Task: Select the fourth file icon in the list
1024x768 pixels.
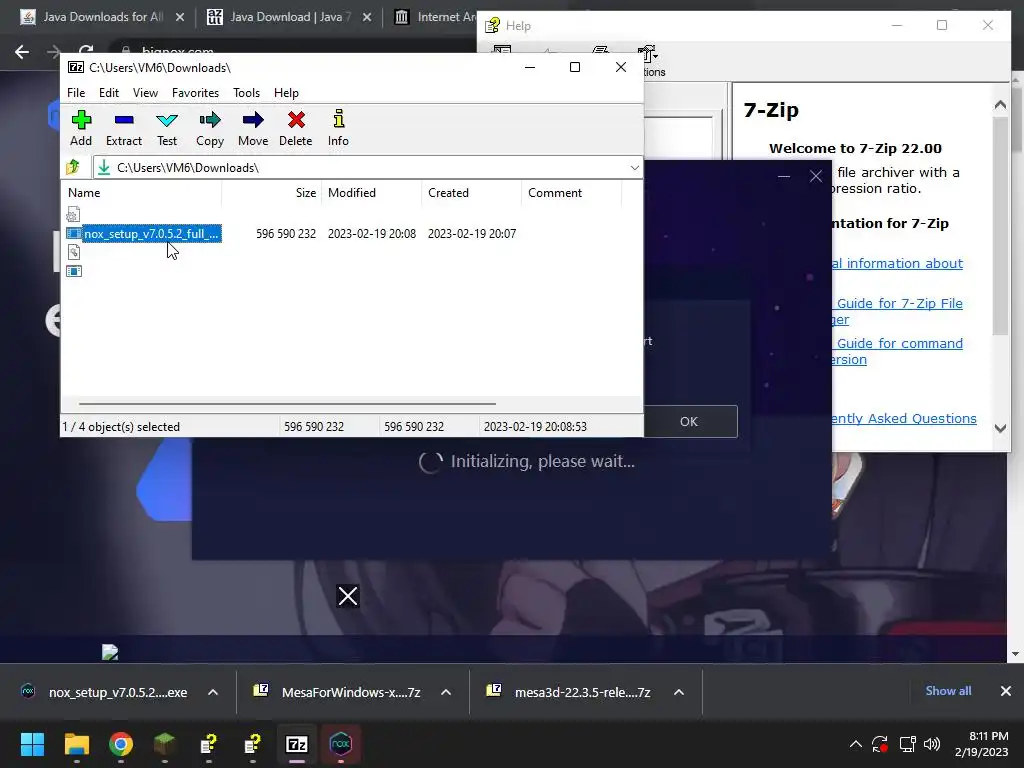Action: 74,271
